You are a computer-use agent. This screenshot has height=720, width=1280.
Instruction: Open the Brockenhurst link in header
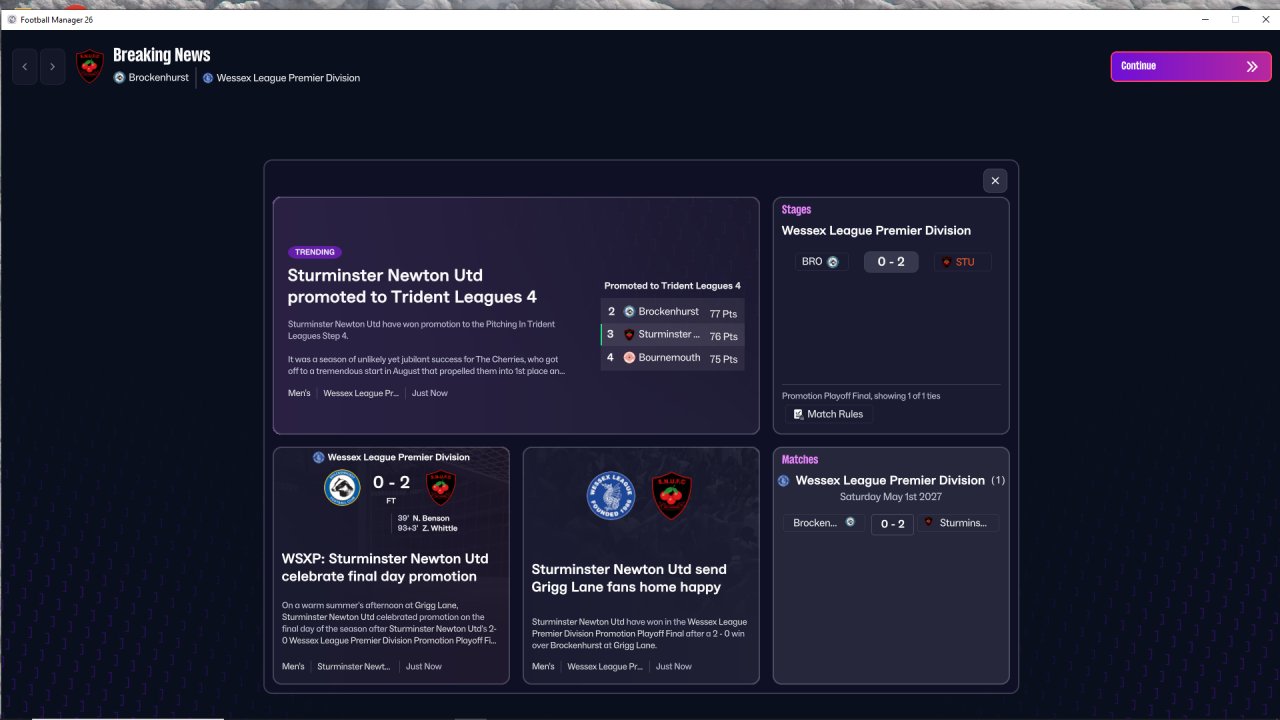click(x=158, y=78)
